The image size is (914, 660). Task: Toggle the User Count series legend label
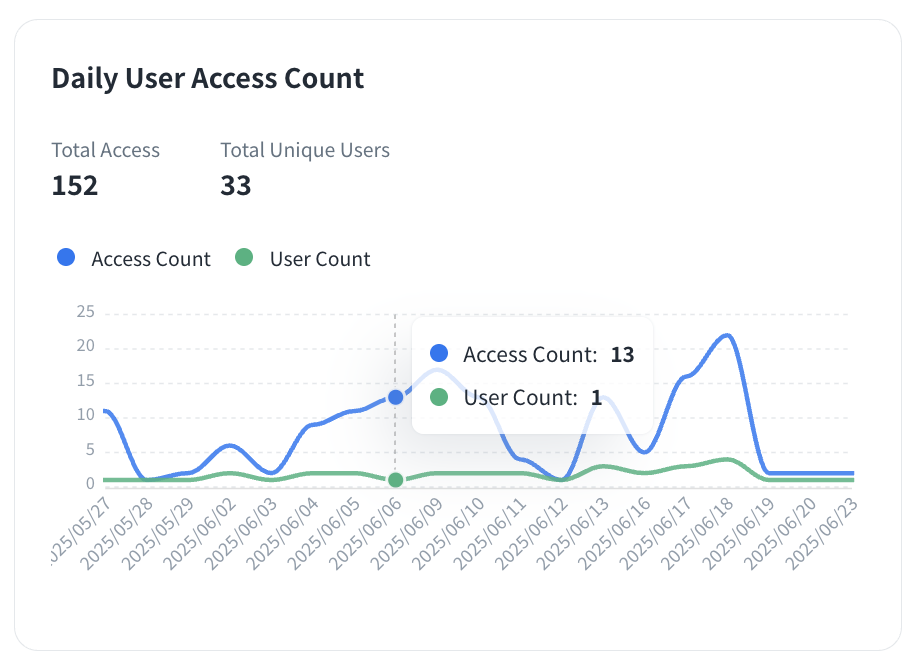(320, 259)
